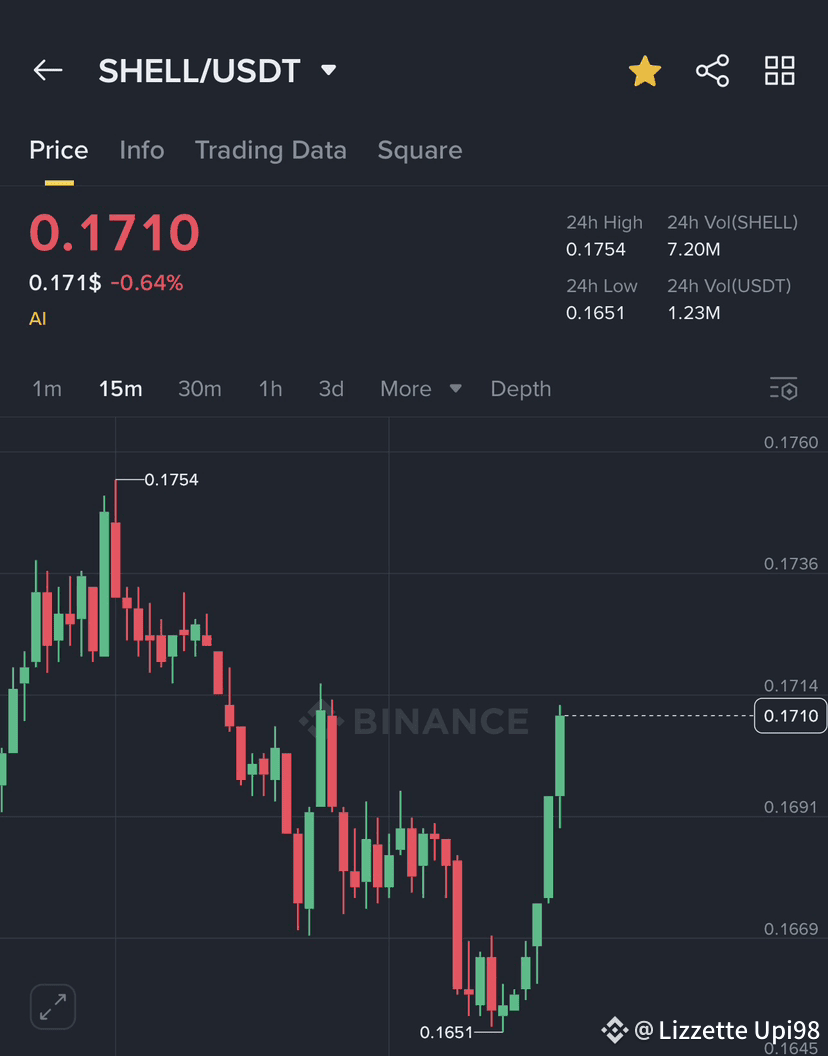The height and width of the screenshot is (1056, 828).
Task: Tap the AI label under the price
Action: pos(38,318)
